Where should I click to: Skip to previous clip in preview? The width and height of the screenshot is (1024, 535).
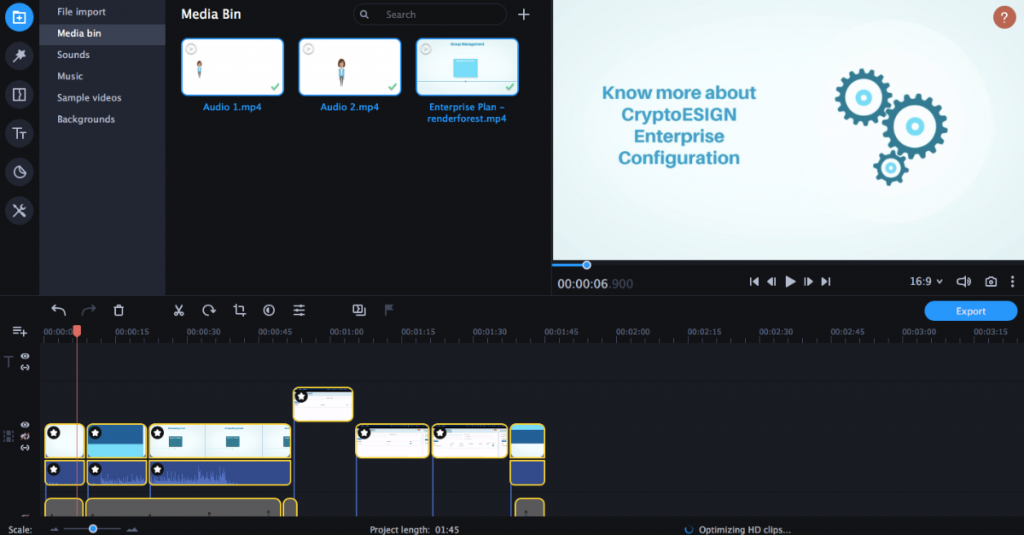tap(754, 282)
